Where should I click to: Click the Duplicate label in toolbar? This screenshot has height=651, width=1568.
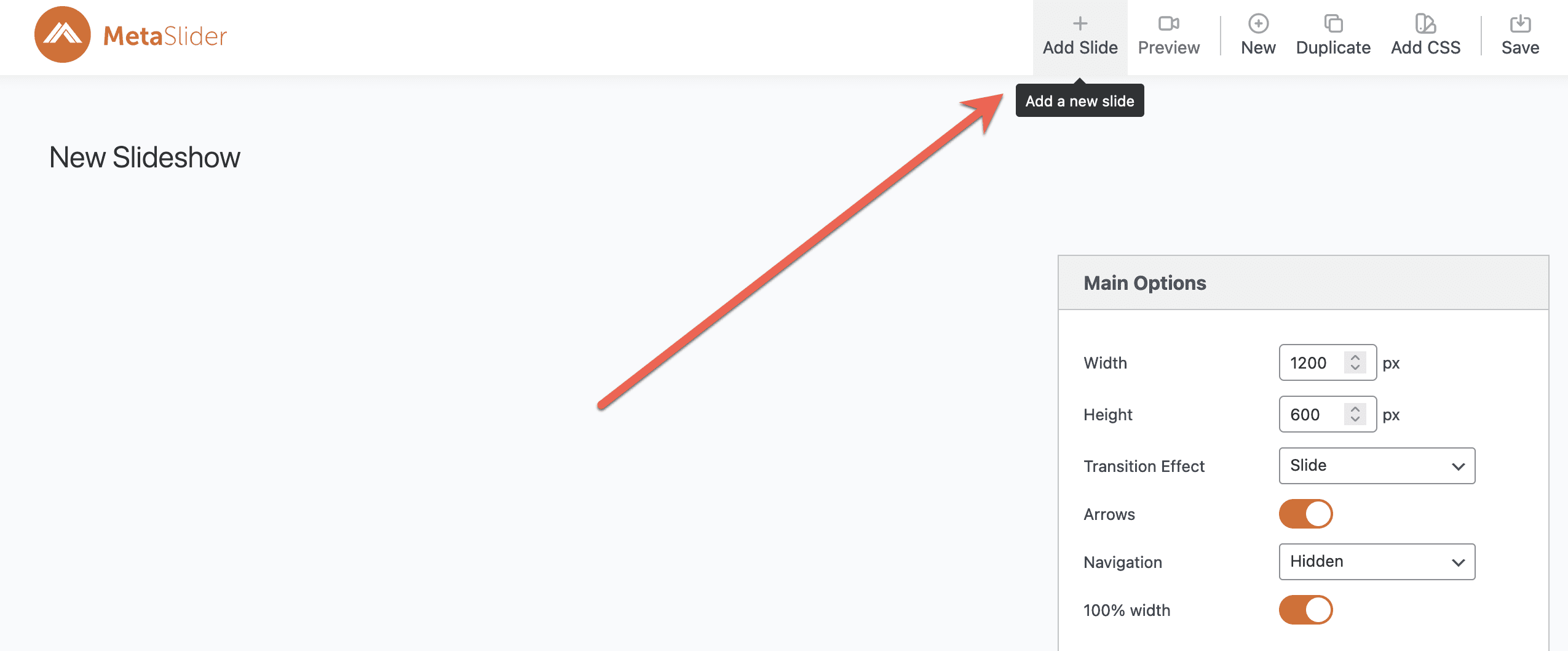click(x=1333, y=48)
